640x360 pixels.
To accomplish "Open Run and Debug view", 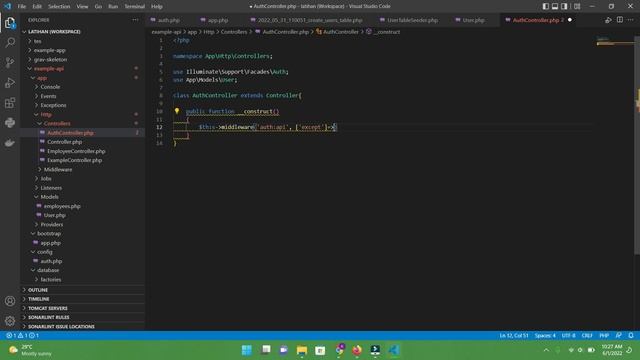I will click(x=10, y=82).
